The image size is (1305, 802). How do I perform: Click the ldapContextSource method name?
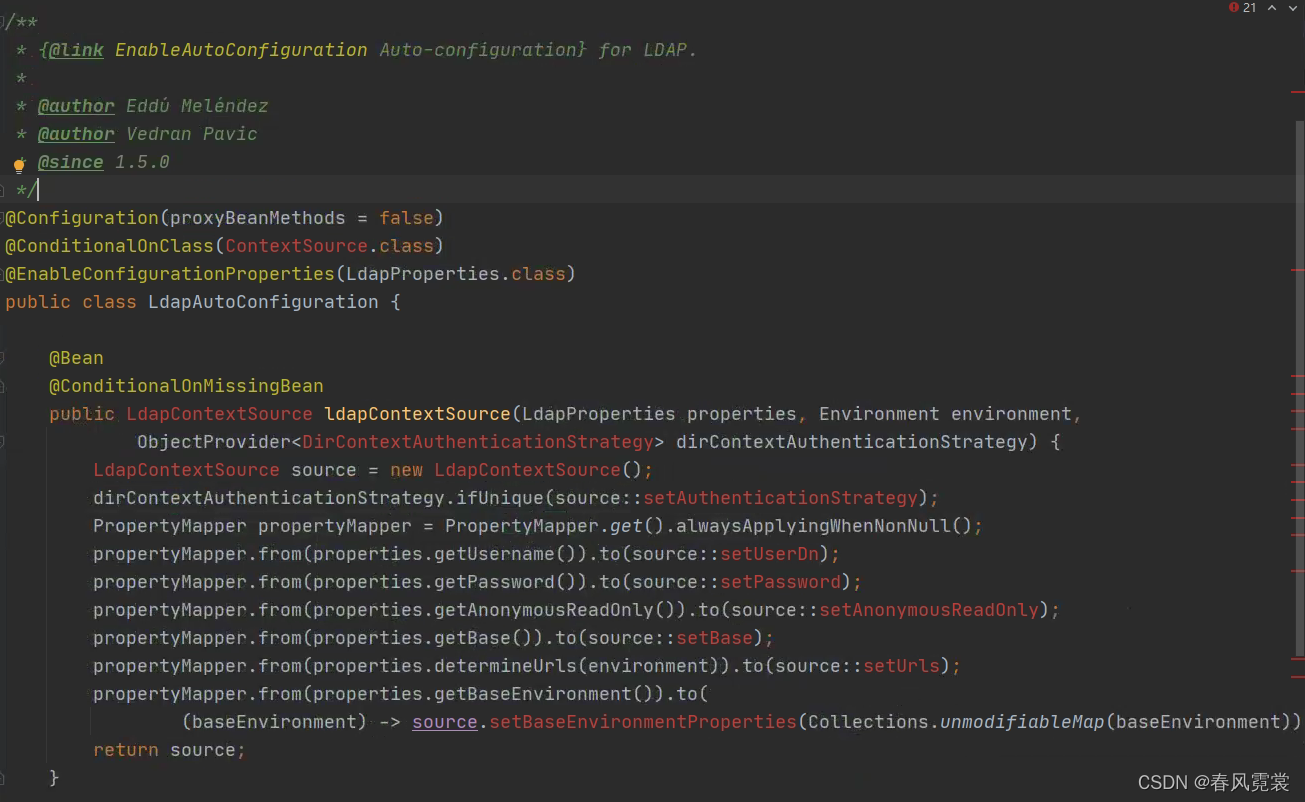[417, 414]
